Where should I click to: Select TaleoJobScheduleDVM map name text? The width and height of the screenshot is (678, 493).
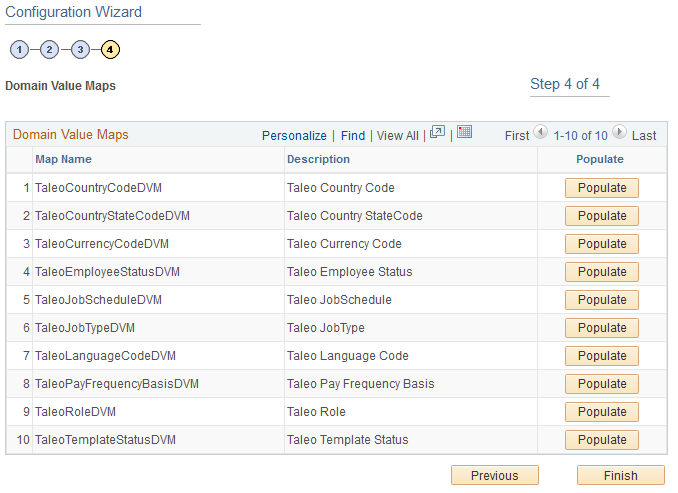99,300
